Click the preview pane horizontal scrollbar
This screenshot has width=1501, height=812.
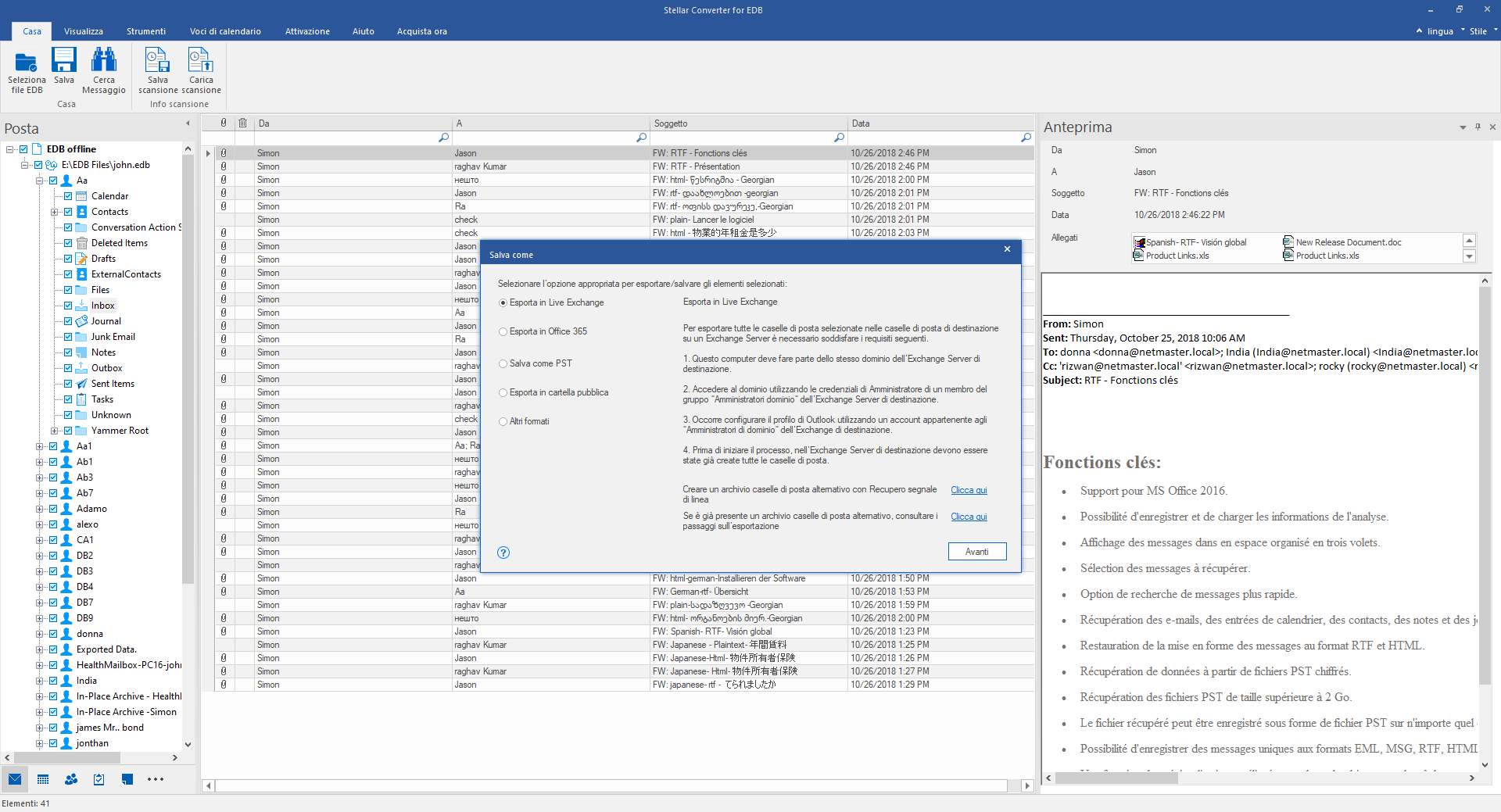[x=1117, y=778]
